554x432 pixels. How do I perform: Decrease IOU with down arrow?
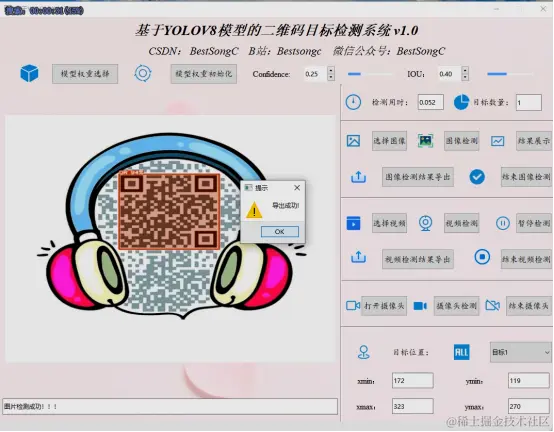465,77
